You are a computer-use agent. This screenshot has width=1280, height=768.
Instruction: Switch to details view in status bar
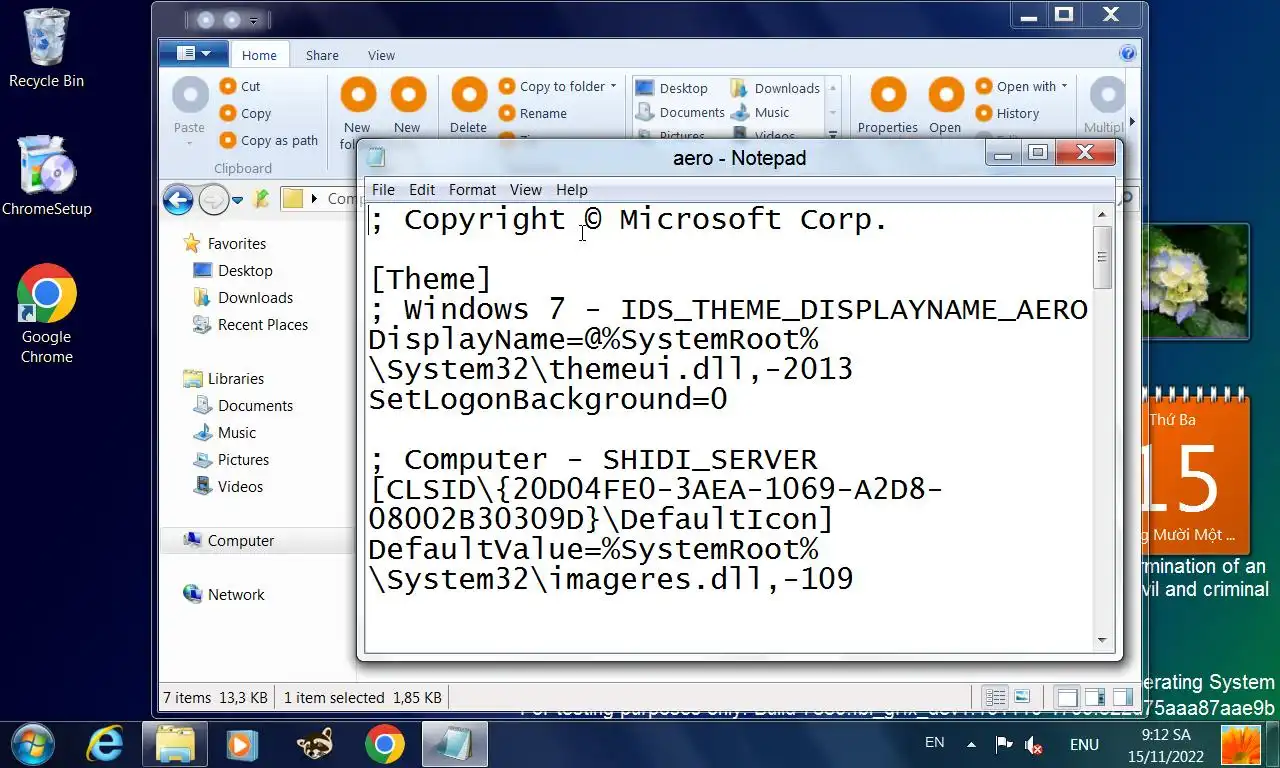[x=995, y=697]
